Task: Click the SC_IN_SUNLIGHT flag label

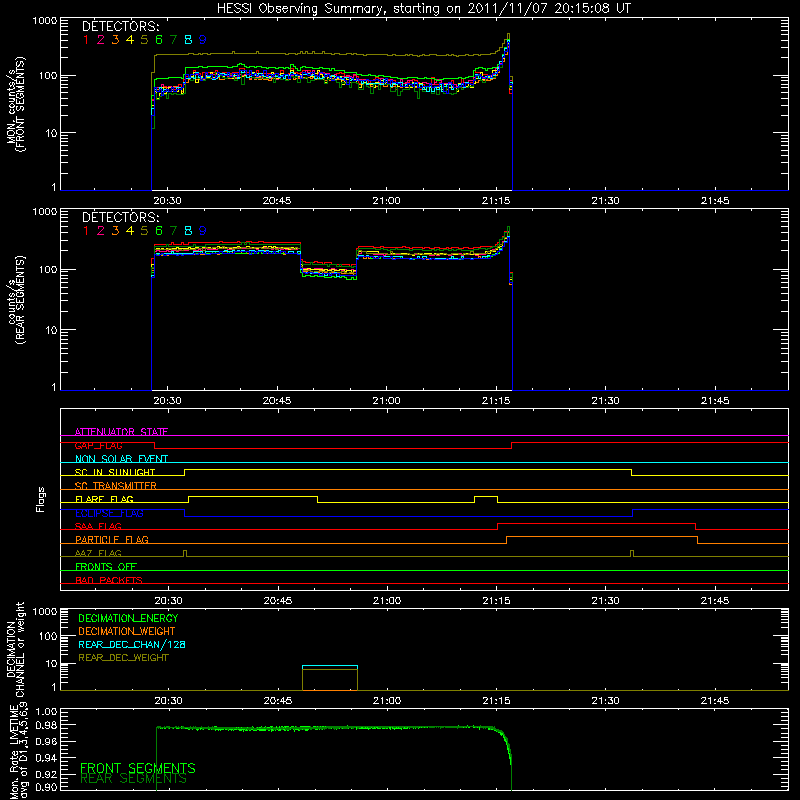Action: (115, 472)
